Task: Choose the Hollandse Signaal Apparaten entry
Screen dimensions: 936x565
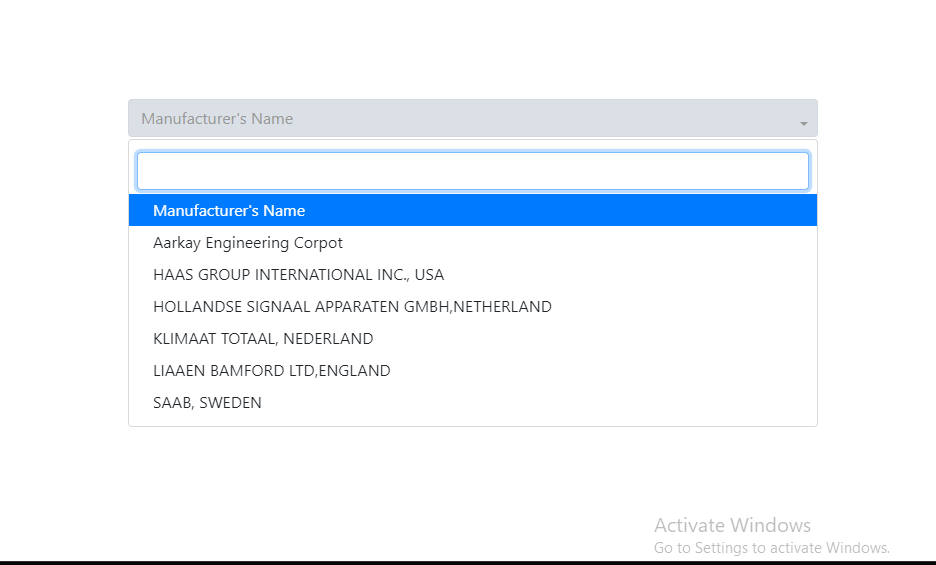Action: 352,307
